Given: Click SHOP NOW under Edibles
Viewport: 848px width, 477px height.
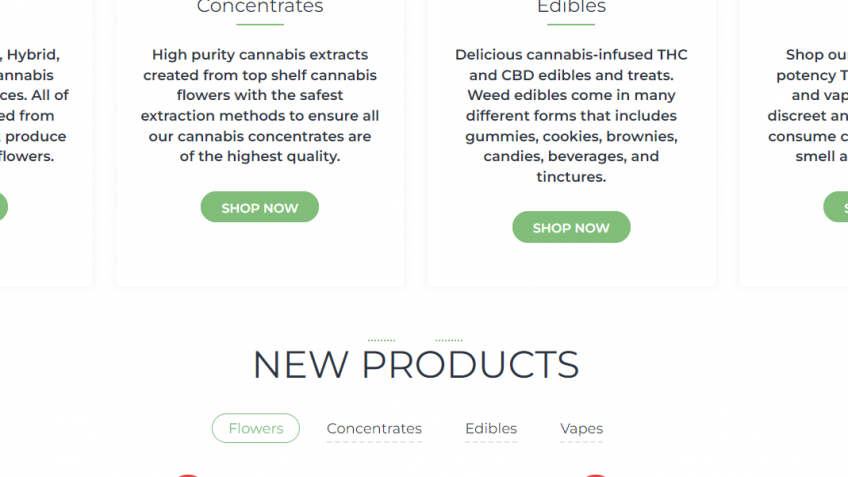Looking at the screenshot, I should (x=571, y=227).
